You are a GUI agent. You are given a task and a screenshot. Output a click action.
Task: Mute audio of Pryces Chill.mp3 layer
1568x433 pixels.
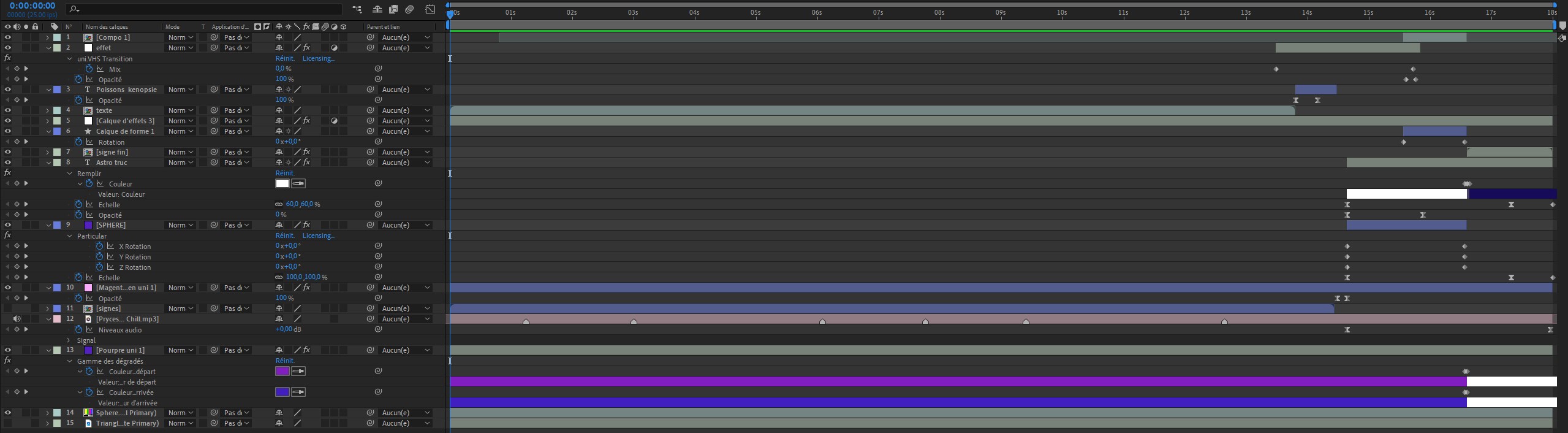[x=17, y=319]
